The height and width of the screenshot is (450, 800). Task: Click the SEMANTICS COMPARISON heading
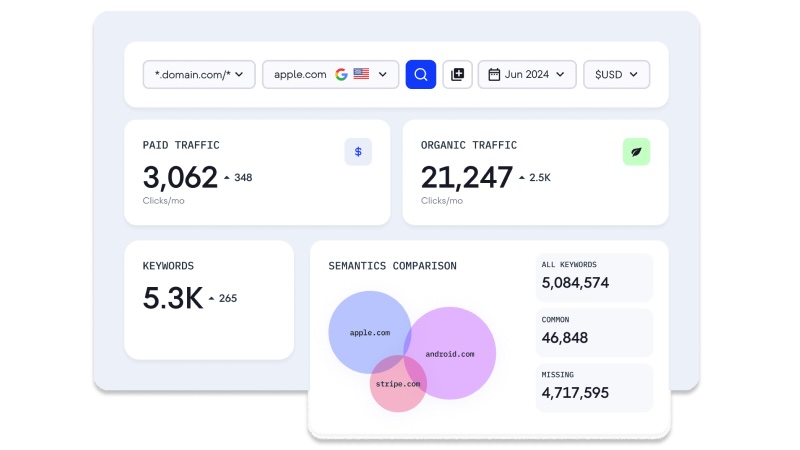392,266
